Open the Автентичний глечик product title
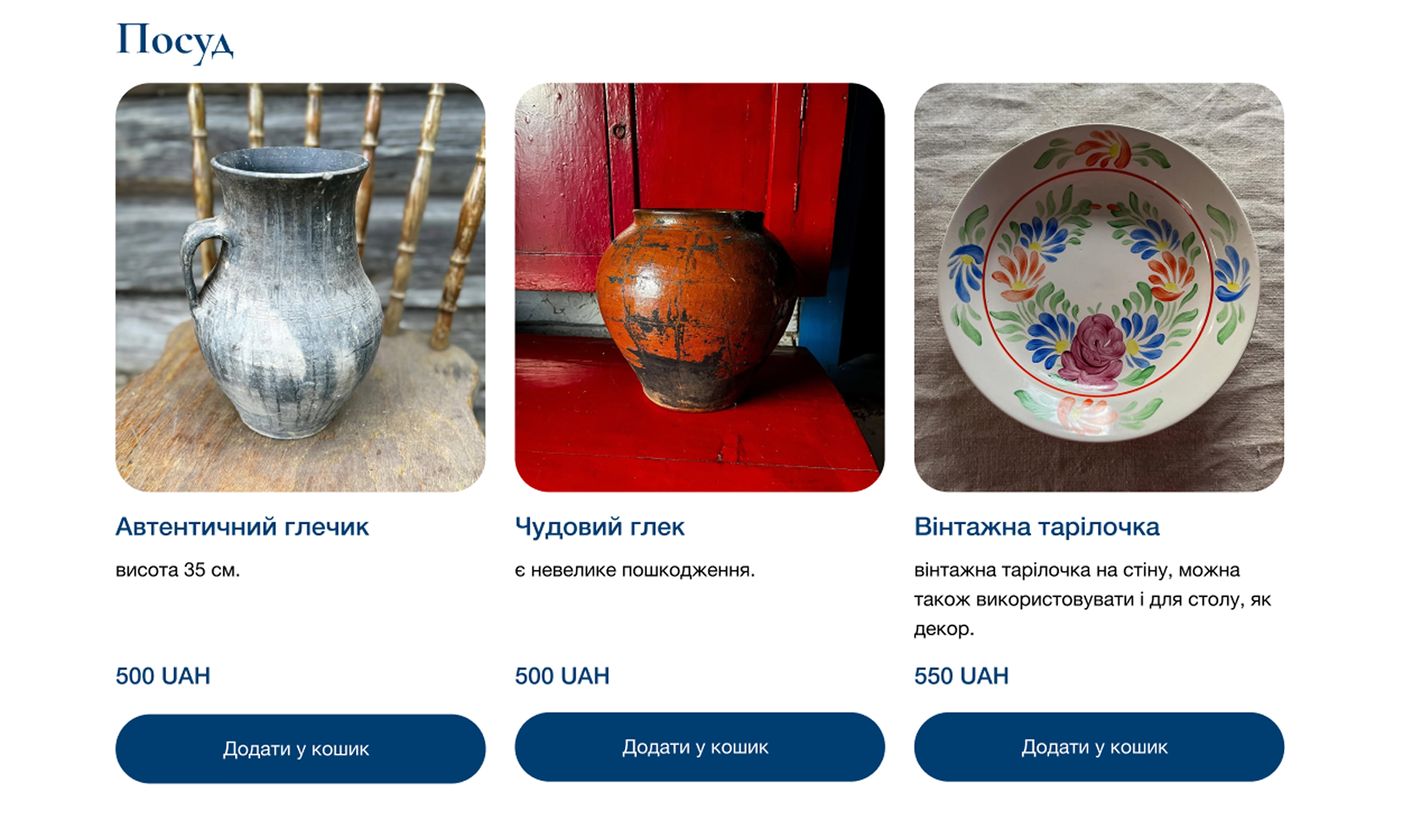This screenshot has height=840, width=1403. pyautogui.click(x=242, y=527)
